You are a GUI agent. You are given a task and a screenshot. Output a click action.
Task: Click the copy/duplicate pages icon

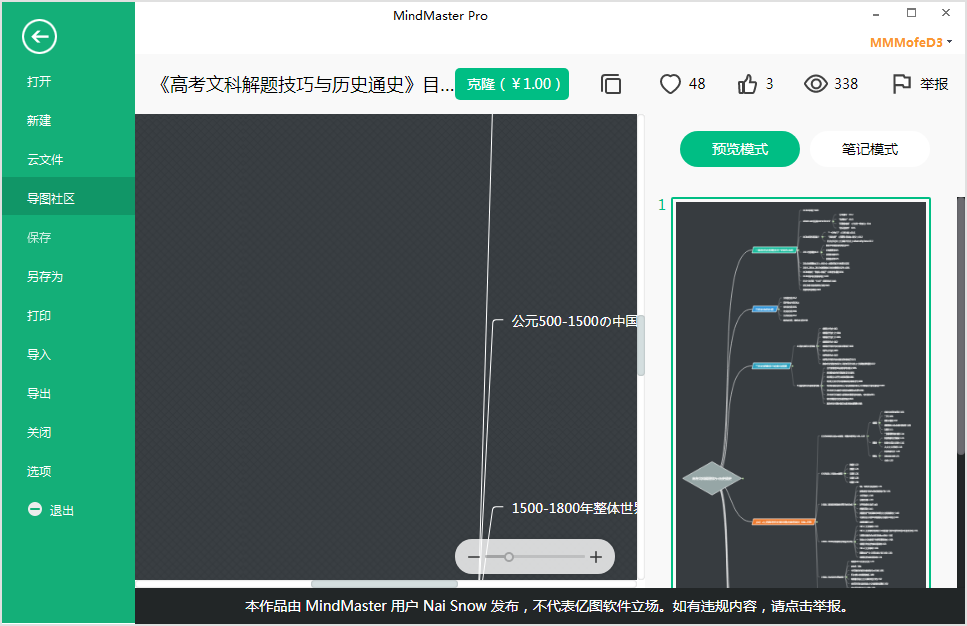[x=611, y=84]
